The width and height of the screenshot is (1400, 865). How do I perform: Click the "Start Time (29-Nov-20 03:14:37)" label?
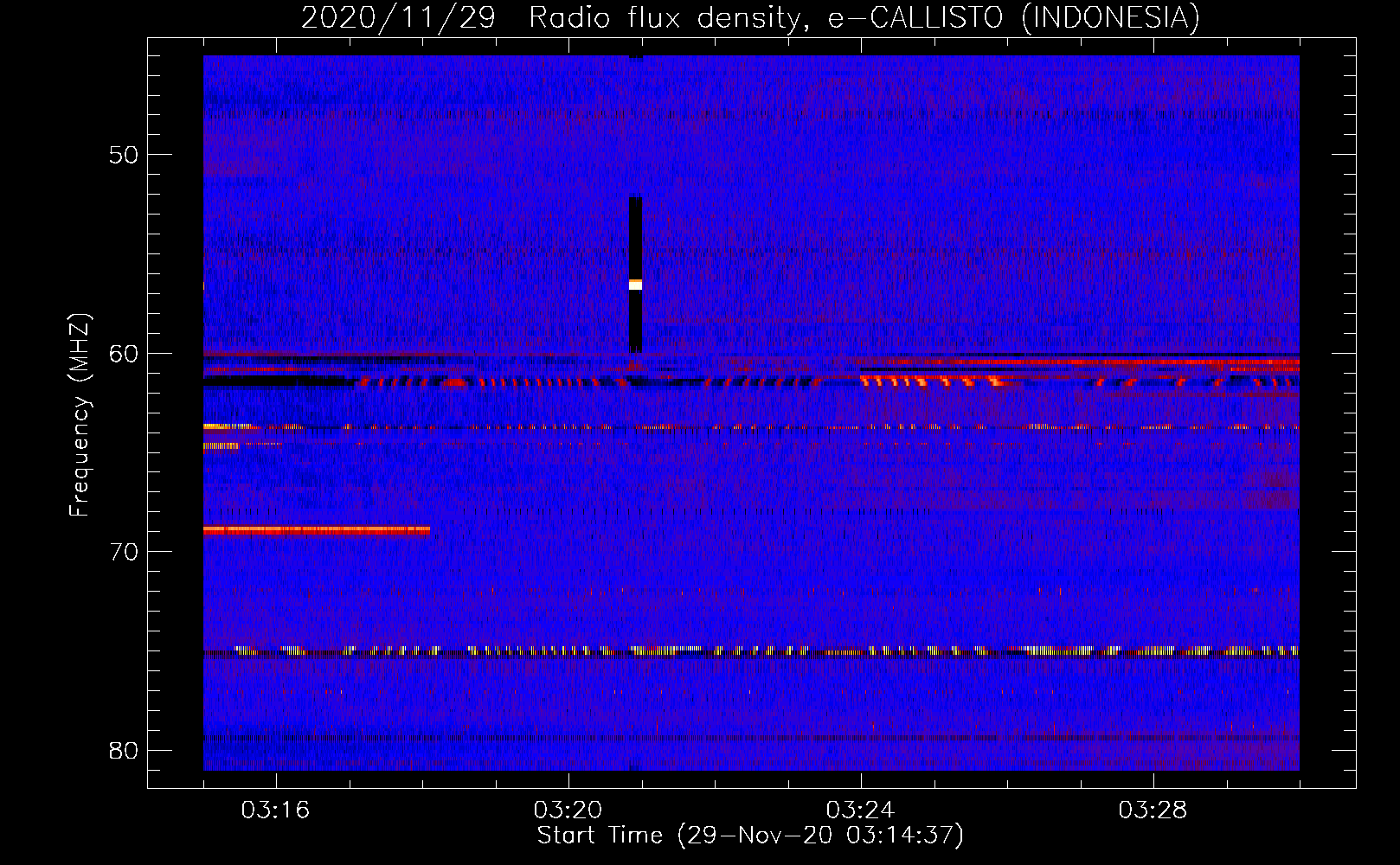(750, 836)
